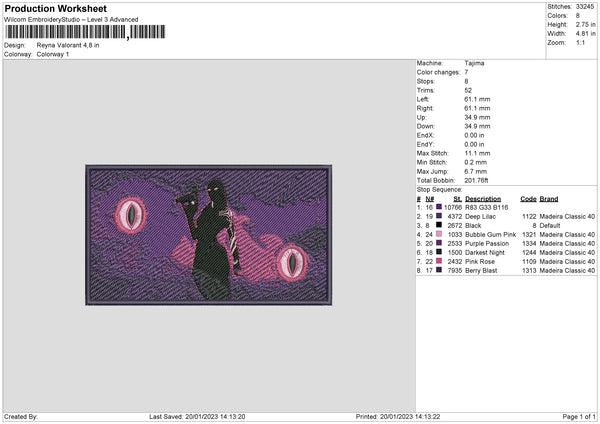This screenshot has width=600, height=424.
Task: Click the Black thread color swatch
Action: click(x=439, y=225)
